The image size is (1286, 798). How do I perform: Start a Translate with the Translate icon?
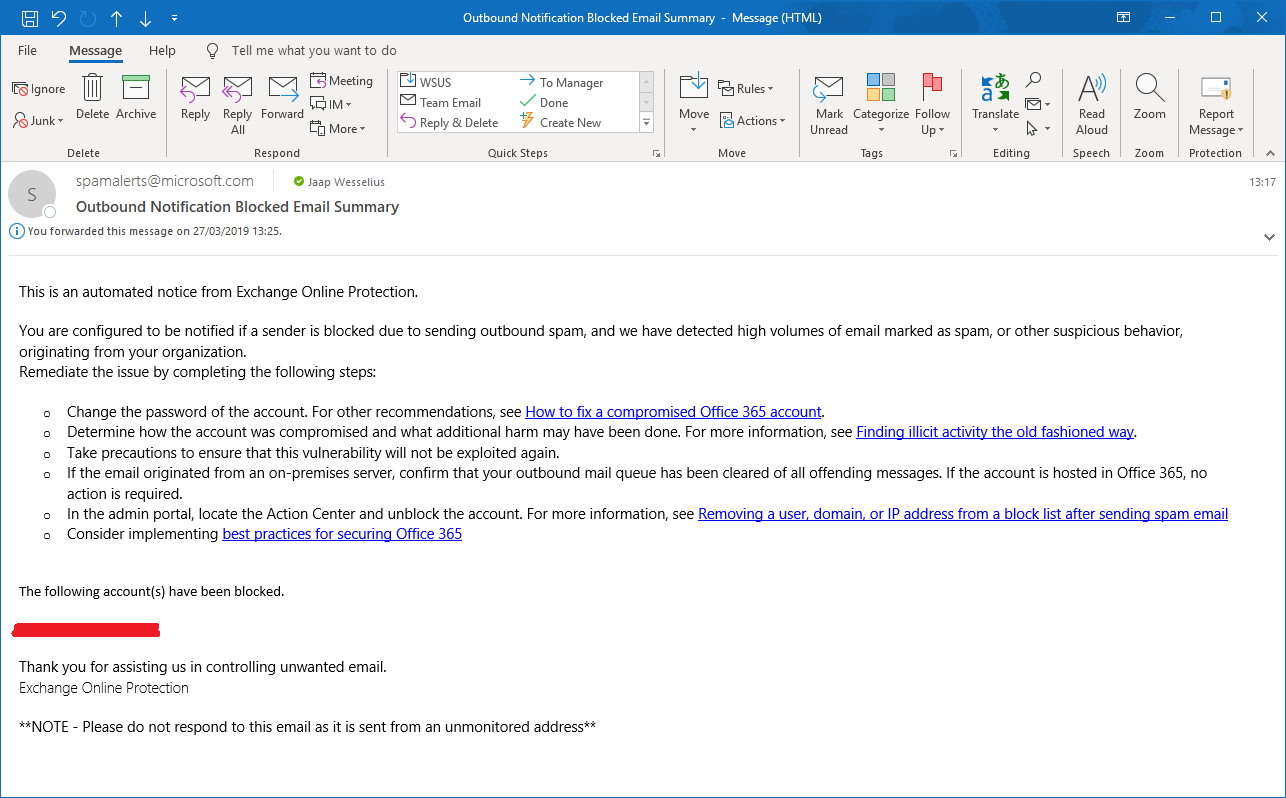994,97
